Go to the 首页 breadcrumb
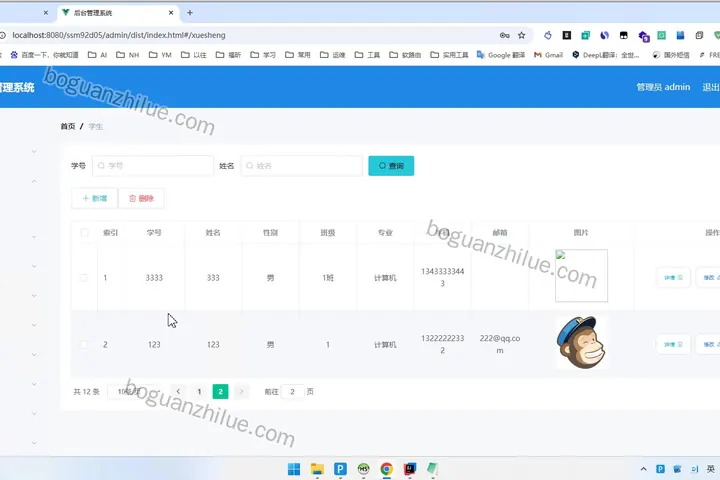The width and height of the screenshot is (720, 480). [x=68, y=126]
